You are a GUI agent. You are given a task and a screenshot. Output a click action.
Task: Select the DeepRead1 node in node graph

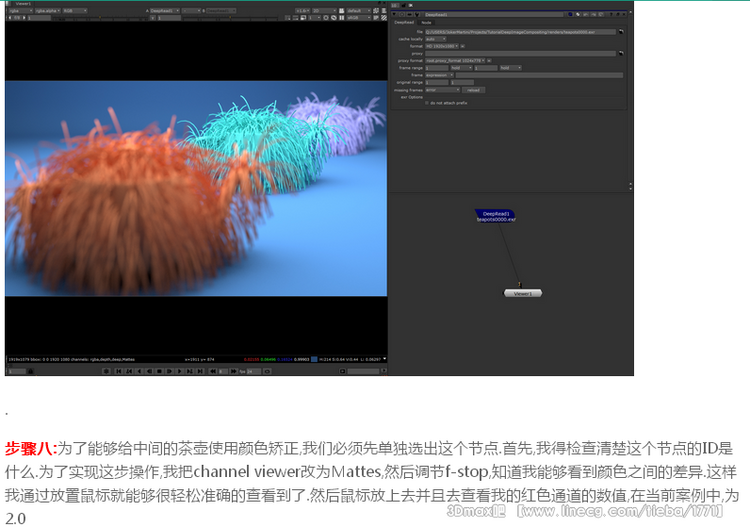(496, 216)
